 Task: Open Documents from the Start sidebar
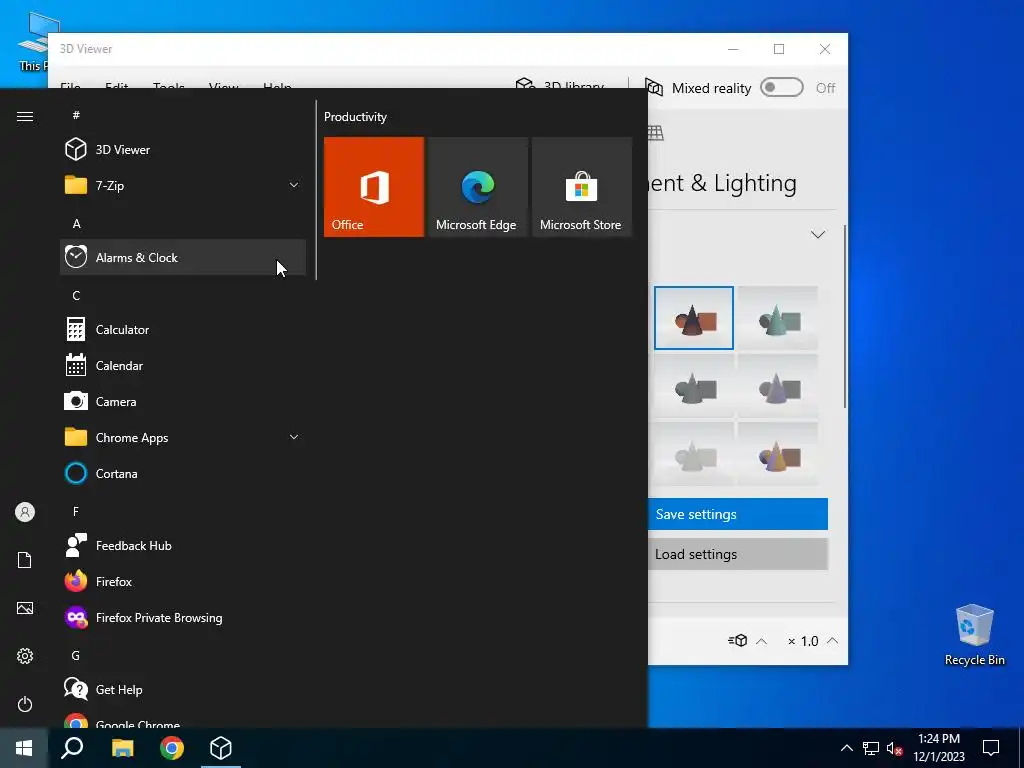(x=25, y=560)
